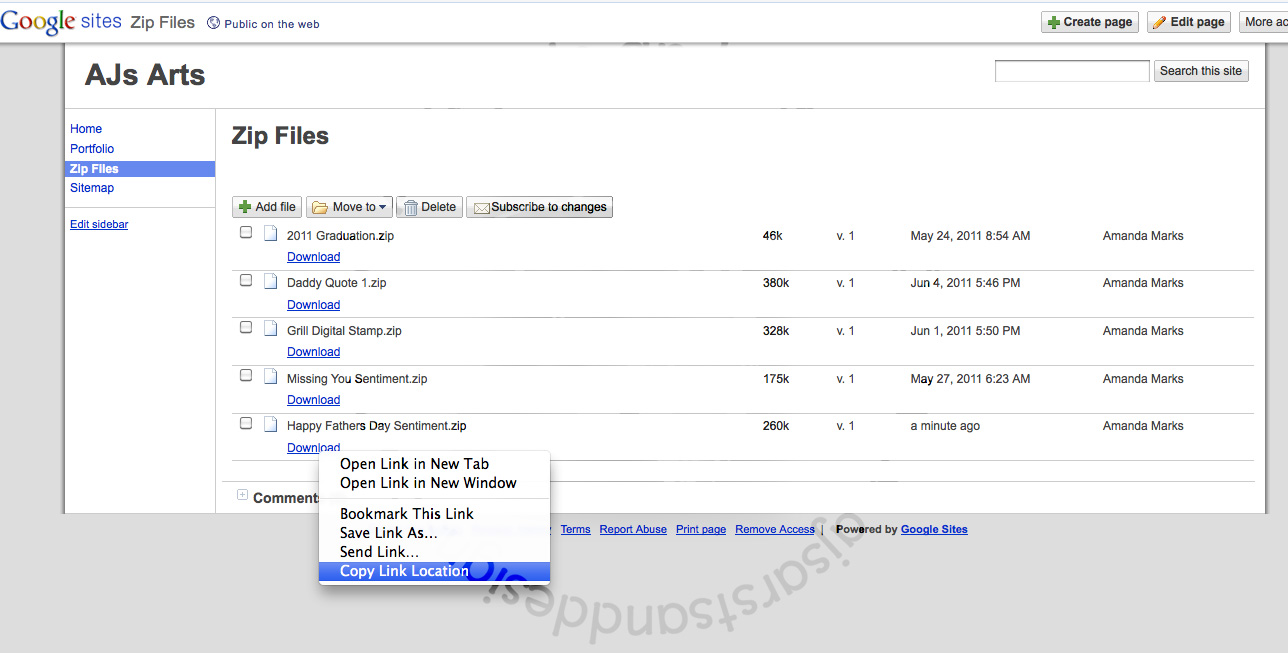Open the More actions menu
This screenshot has height=653, width=1288.
pyautogui.click(x=1263, y=22)
